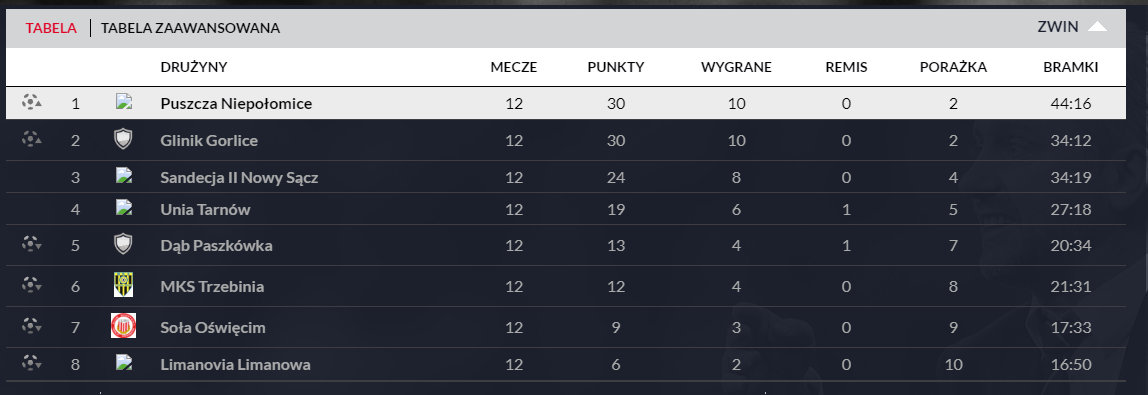Click the MKS Trzebinia club logo
This screenshot has height=395, width=1148.
pyautogui.click(x=123, y=285)
